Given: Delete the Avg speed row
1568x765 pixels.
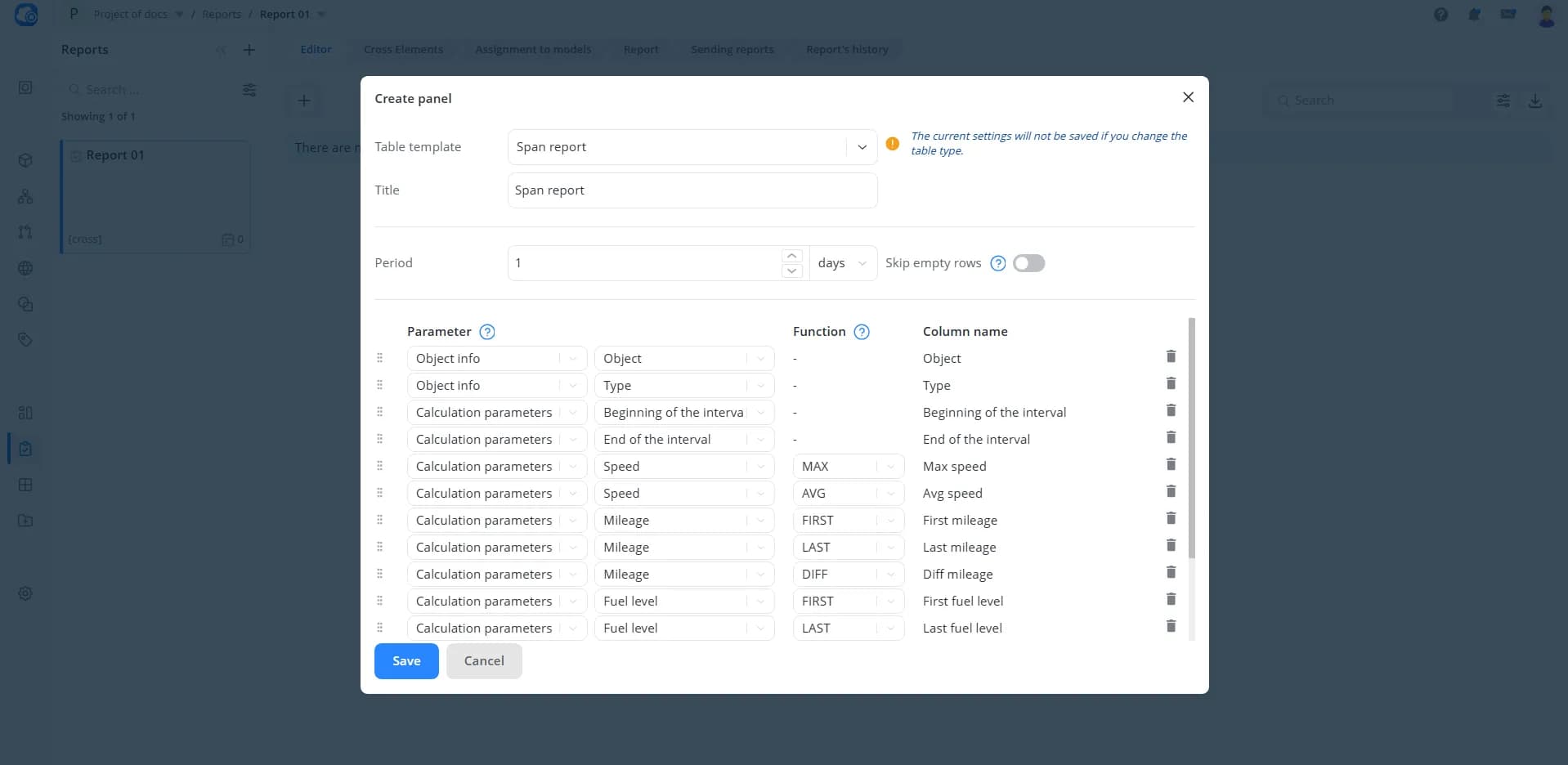Looking at the screenshot, I should (1171, 491).
